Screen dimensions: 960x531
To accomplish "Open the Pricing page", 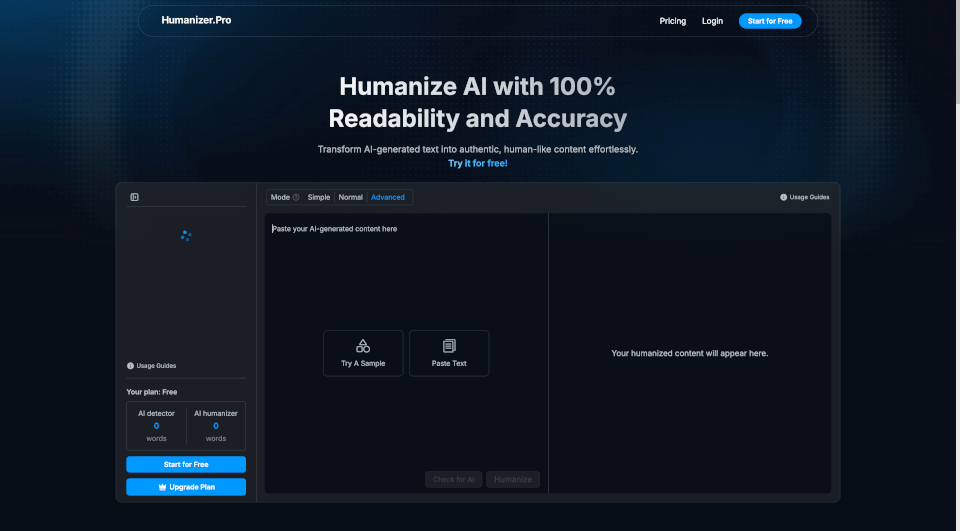I will pos(673,21).
